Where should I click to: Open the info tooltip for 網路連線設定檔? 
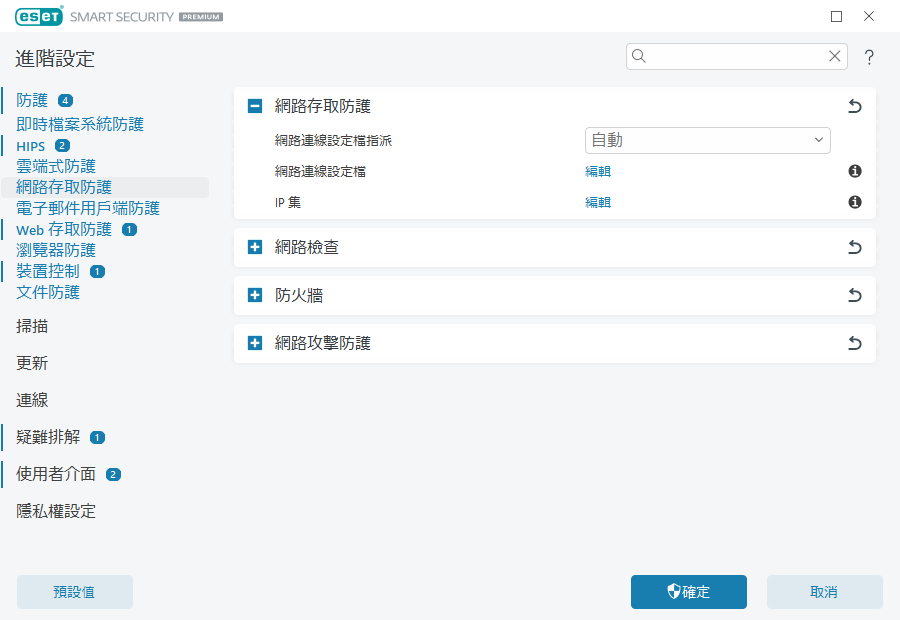point(854,171)
